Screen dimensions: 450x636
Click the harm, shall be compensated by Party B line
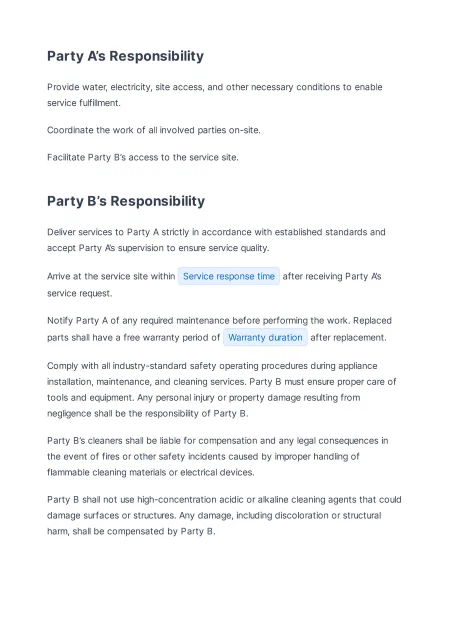click(131, 531)
